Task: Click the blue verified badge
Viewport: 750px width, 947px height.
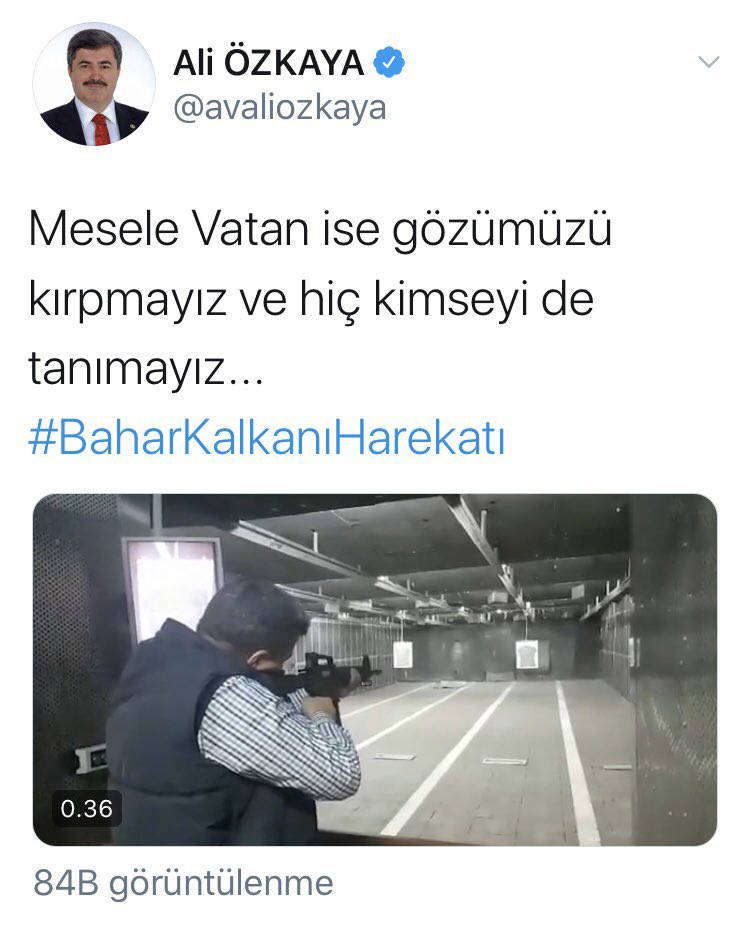Action: tap(389, 62)
